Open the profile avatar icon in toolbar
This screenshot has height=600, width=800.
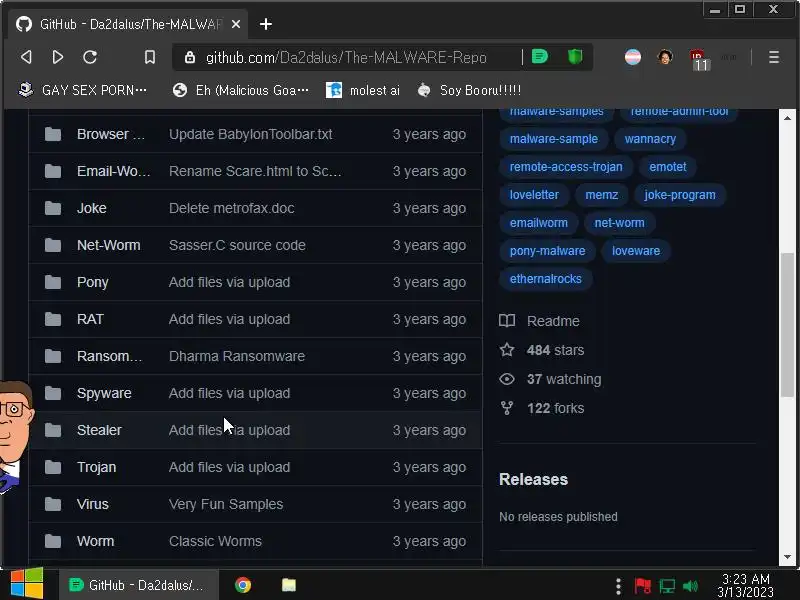[665, 57]
